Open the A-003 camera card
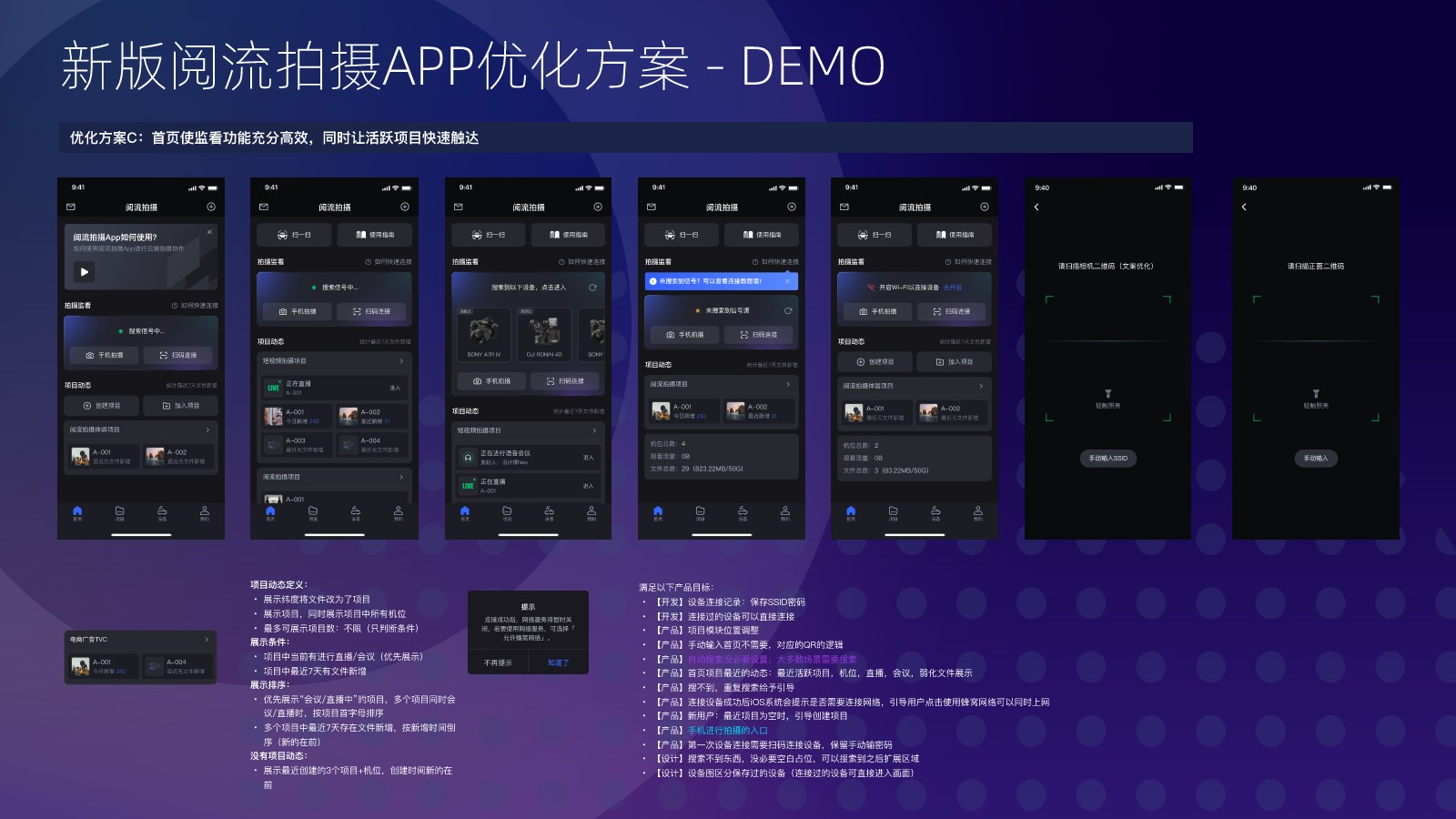The height and width of the screenshot is (819, 1456). 296,445
